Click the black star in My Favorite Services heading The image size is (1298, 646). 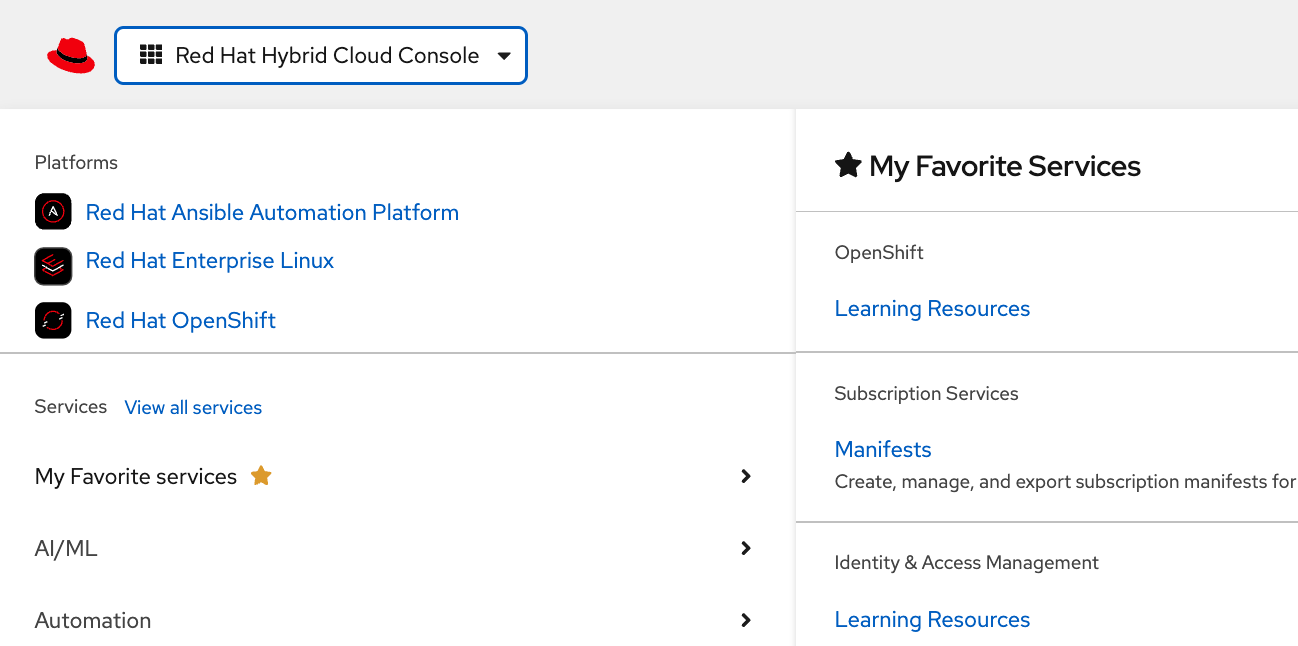click(848, 165)
